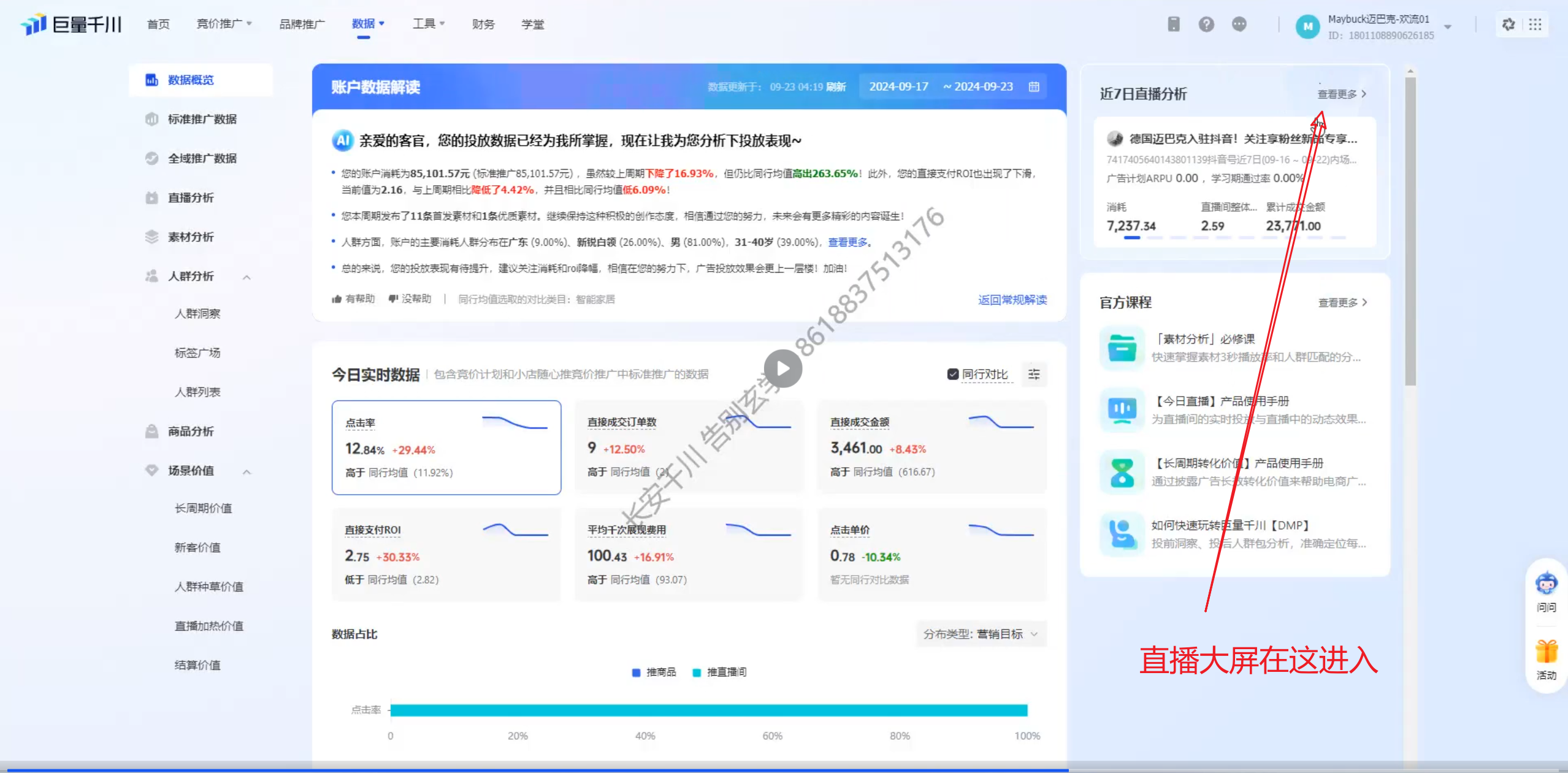
Task: Expand account dropdown next to Maybuck
Action: point(1448,27)
